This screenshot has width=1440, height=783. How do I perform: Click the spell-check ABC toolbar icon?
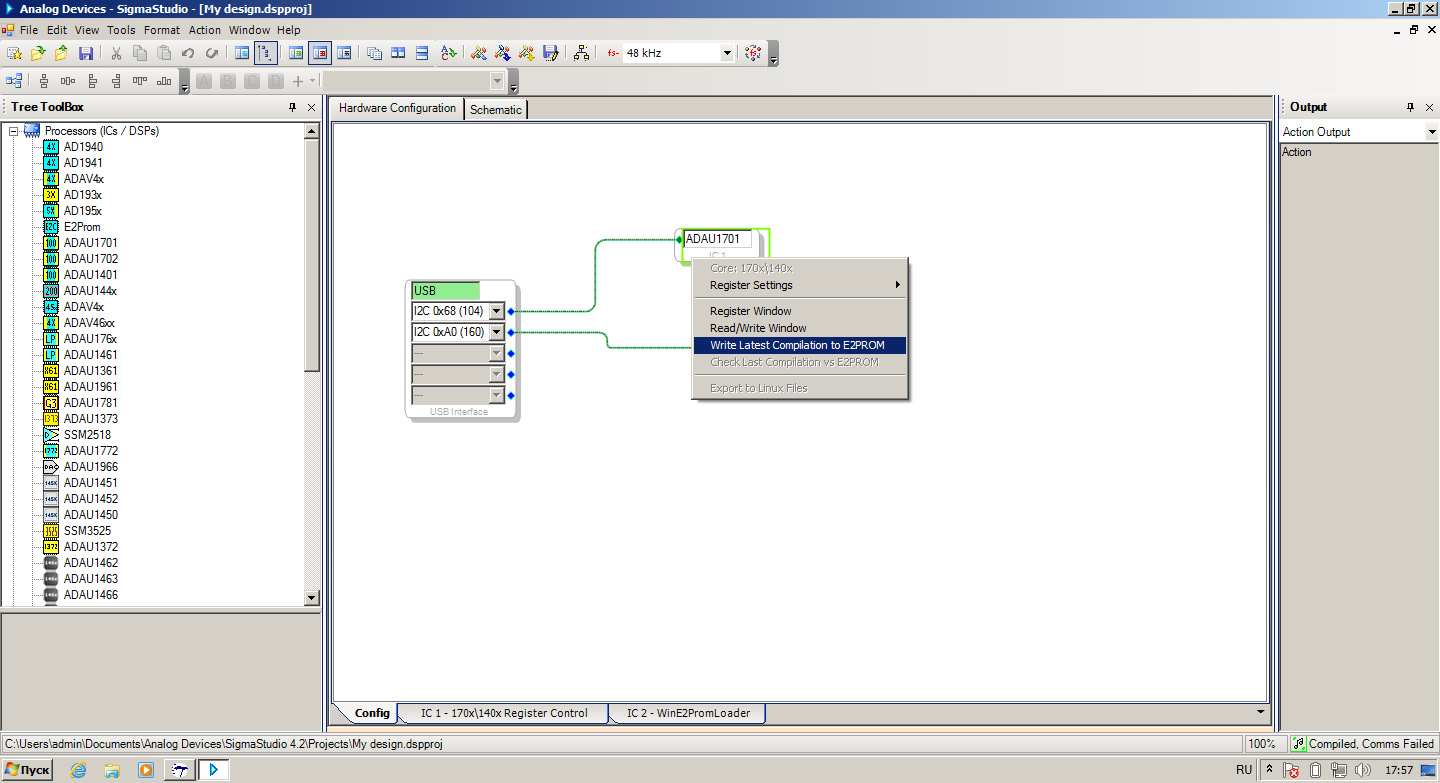point(449,53)
